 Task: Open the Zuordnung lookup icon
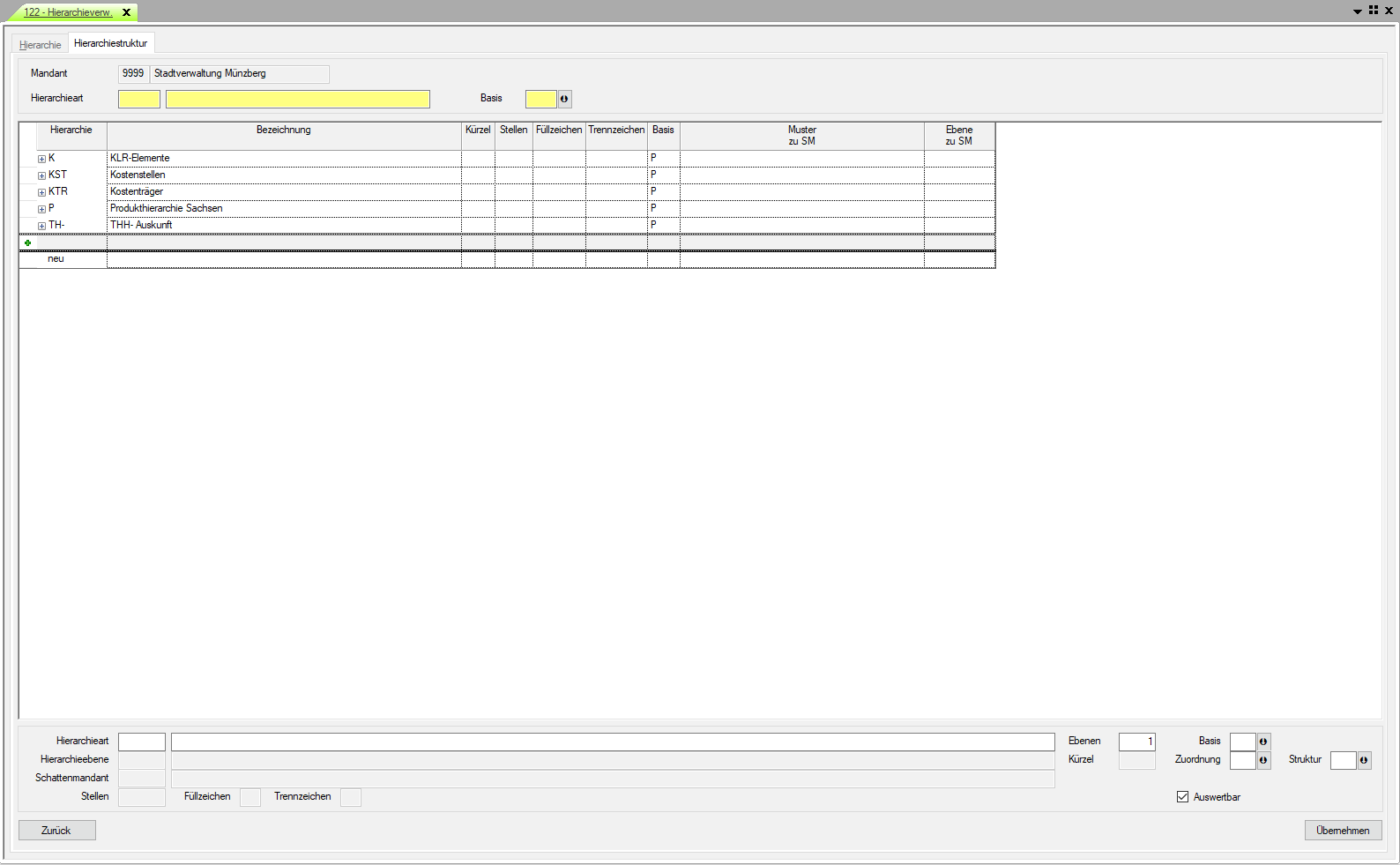[1263, 760]
